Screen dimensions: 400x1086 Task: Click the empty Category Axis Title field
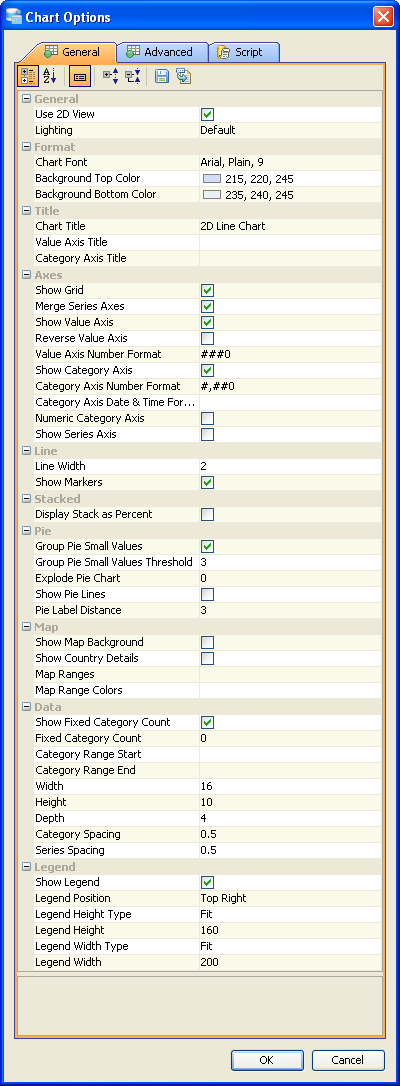click(290, 258)
